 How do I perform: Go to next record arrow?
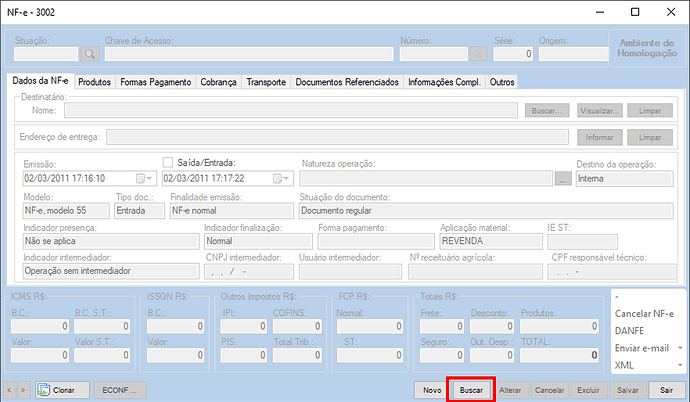23,390
